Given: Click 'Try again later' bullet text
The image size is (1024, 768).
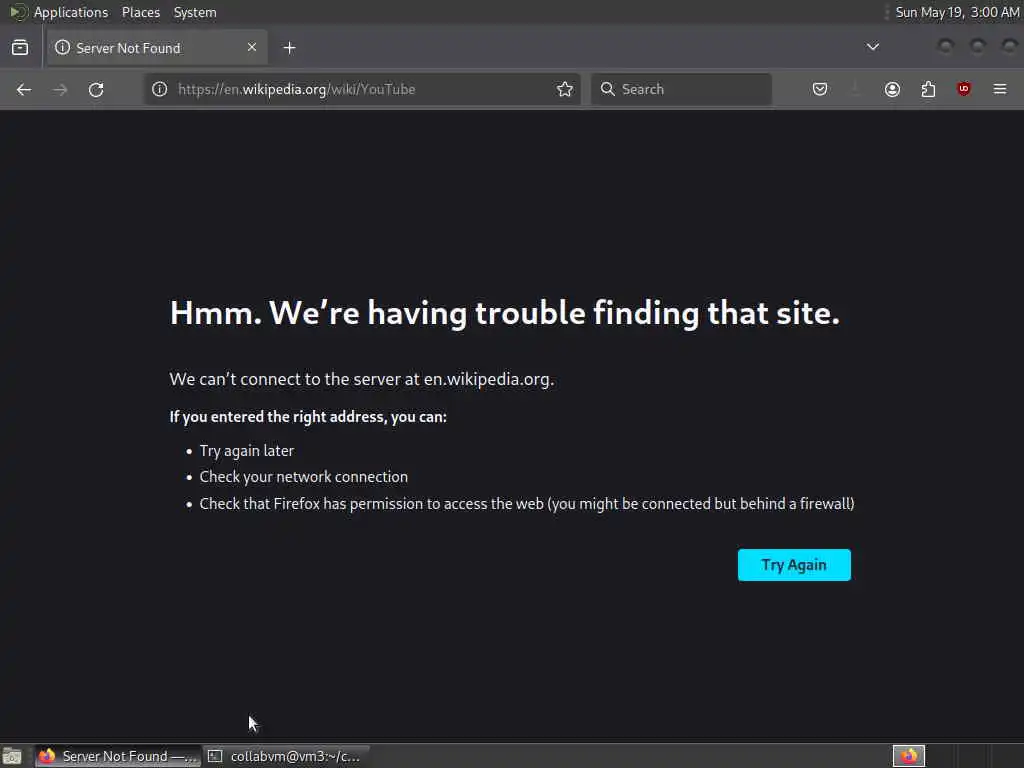Looking at the screenshot, I should pos(247,451).
